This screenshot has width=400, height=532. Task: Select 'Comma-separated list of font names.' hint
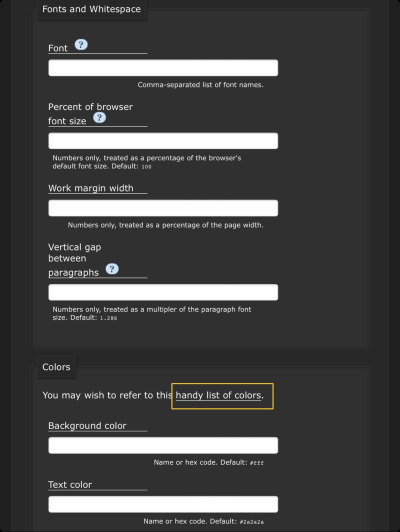click(x=201, y=85)
